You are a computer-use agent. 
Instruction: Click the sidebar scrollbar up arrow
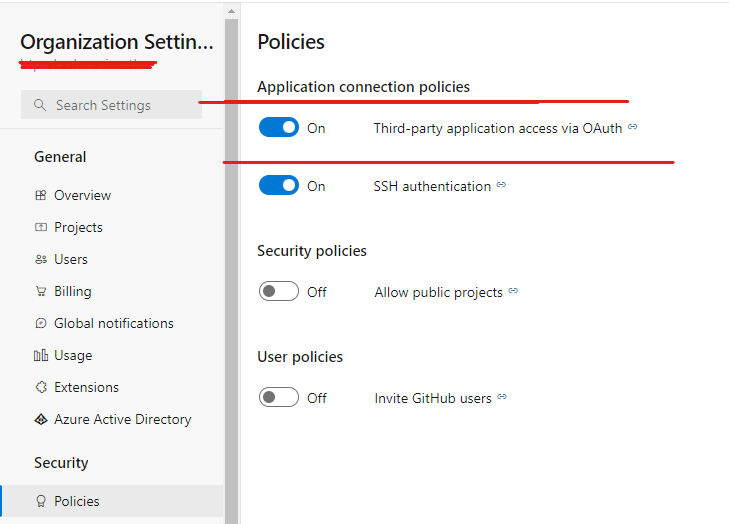point(232,11)
